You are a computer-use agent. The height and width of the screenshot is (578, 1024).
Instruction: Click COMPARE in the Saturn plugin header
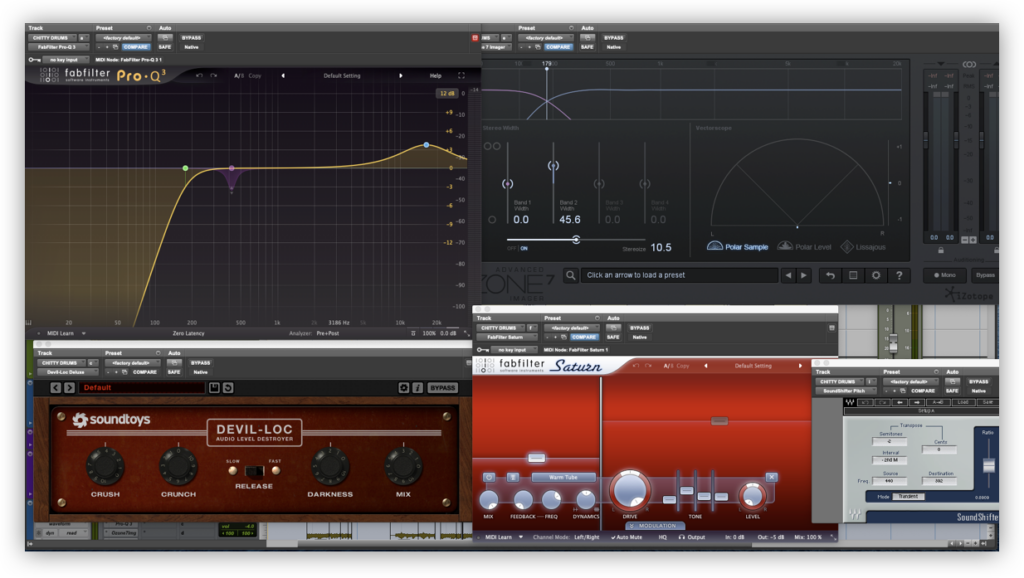click(x=584, y=337)
